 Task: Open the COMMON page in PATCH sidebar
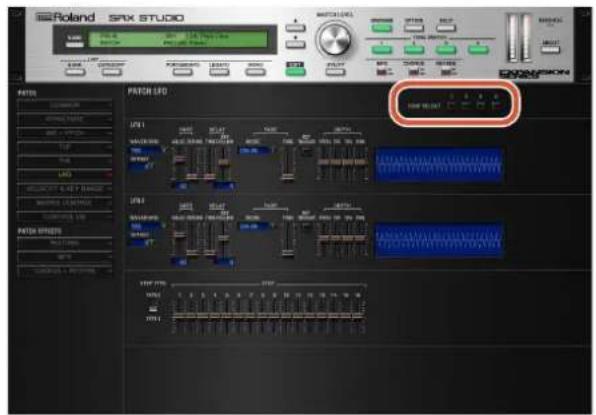(65, 105)
